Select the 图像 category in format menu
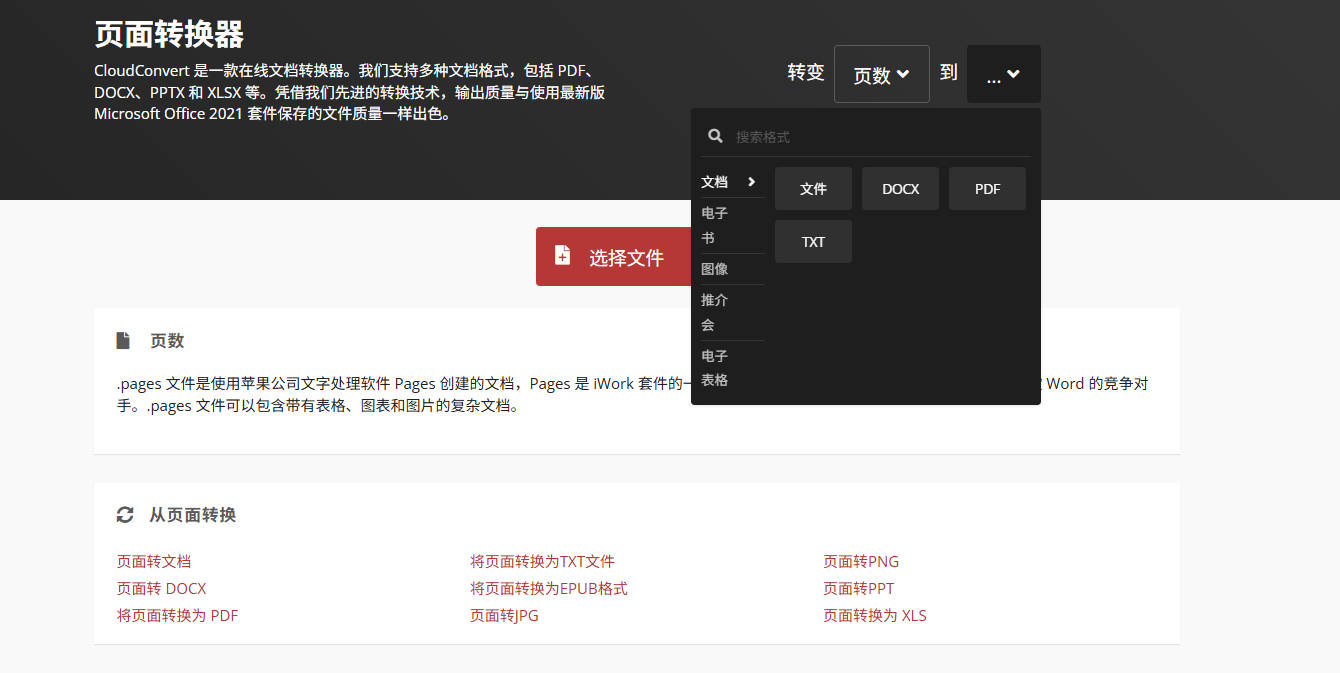This screenshot has width=1340, height=673. tap(715, 268)
